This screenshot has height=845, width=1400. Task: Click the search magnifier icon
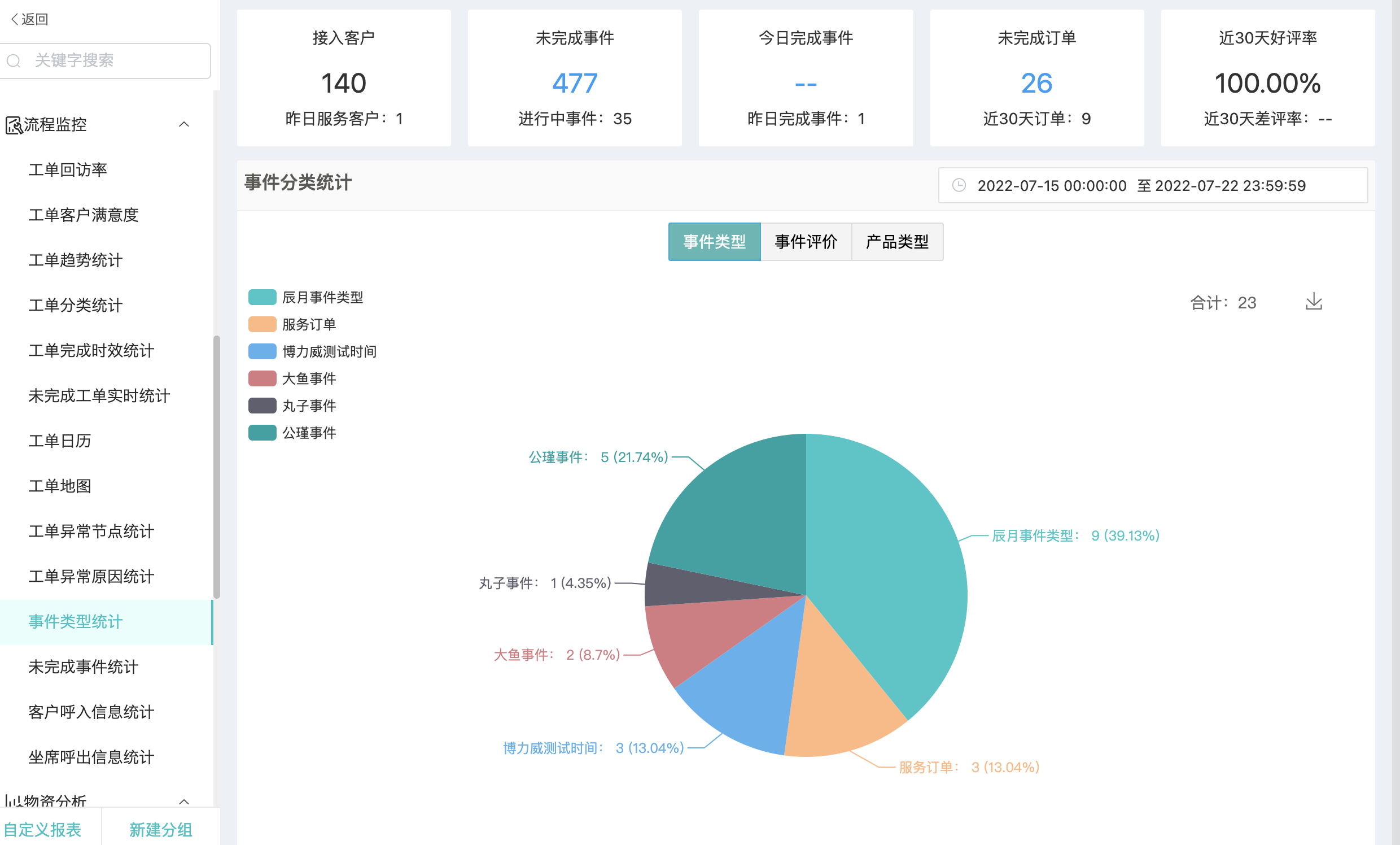point(14,60)
